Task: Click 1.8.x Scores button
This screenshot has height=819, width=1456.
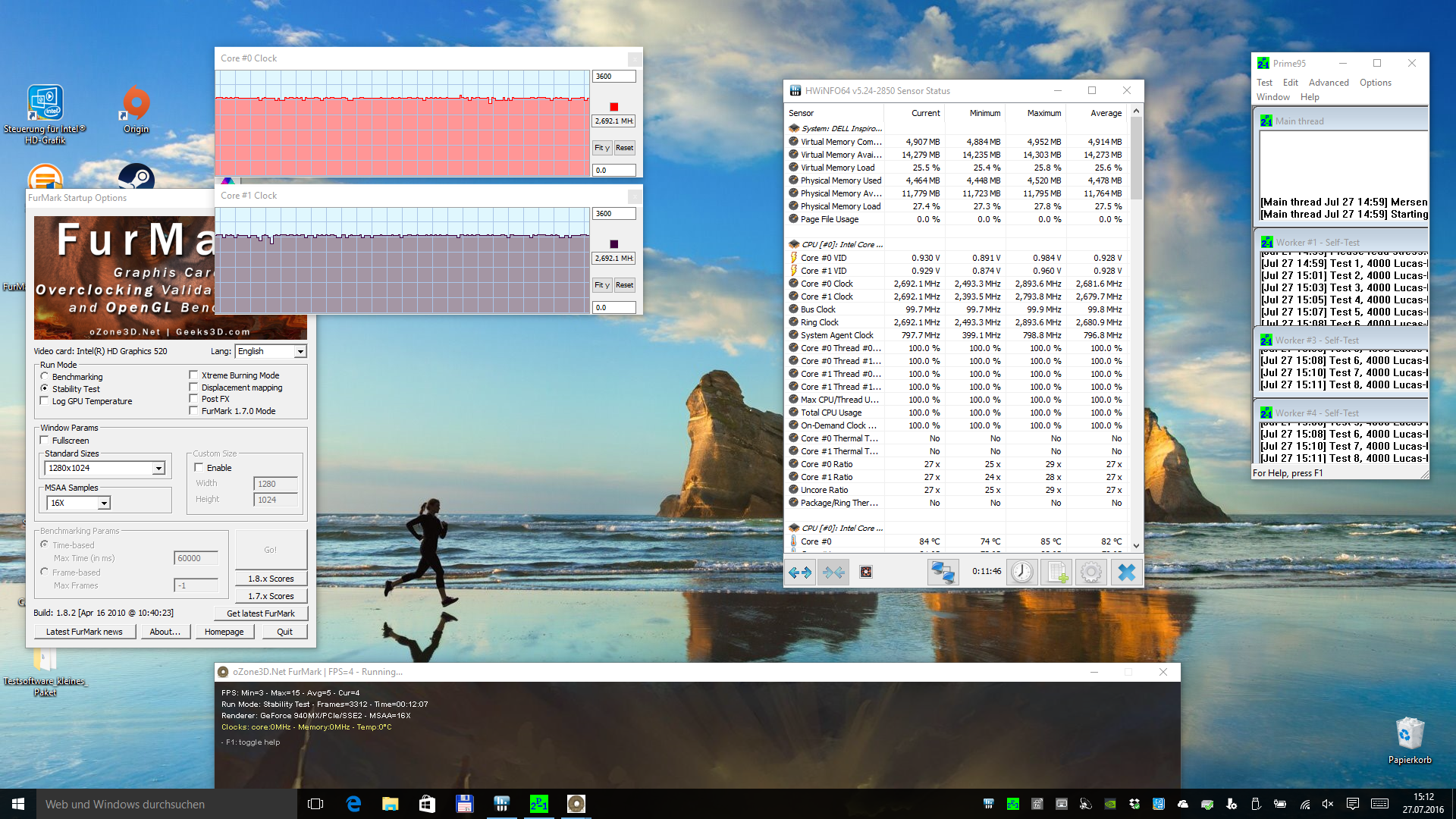Action: click(x=271, y=579)
